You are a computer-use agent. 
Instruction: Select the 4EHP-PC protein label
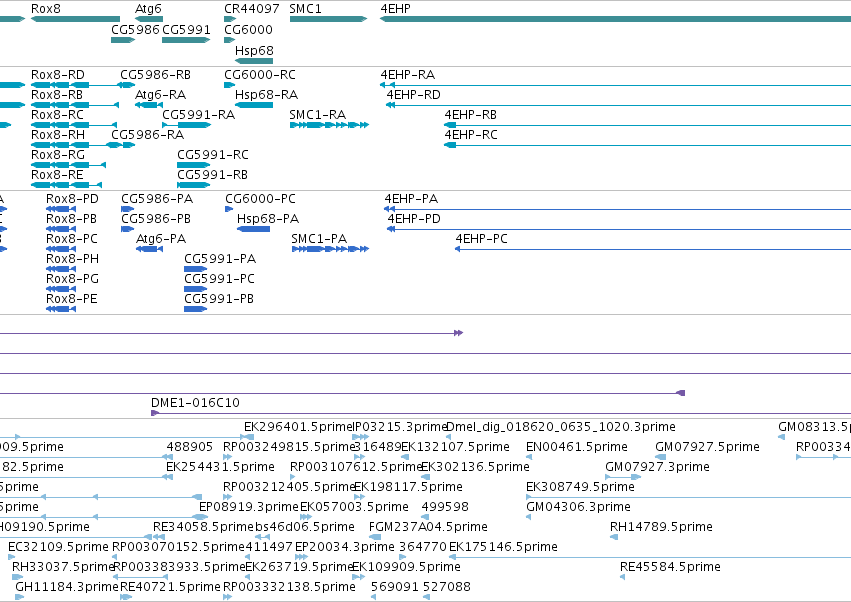coord(481,239)
